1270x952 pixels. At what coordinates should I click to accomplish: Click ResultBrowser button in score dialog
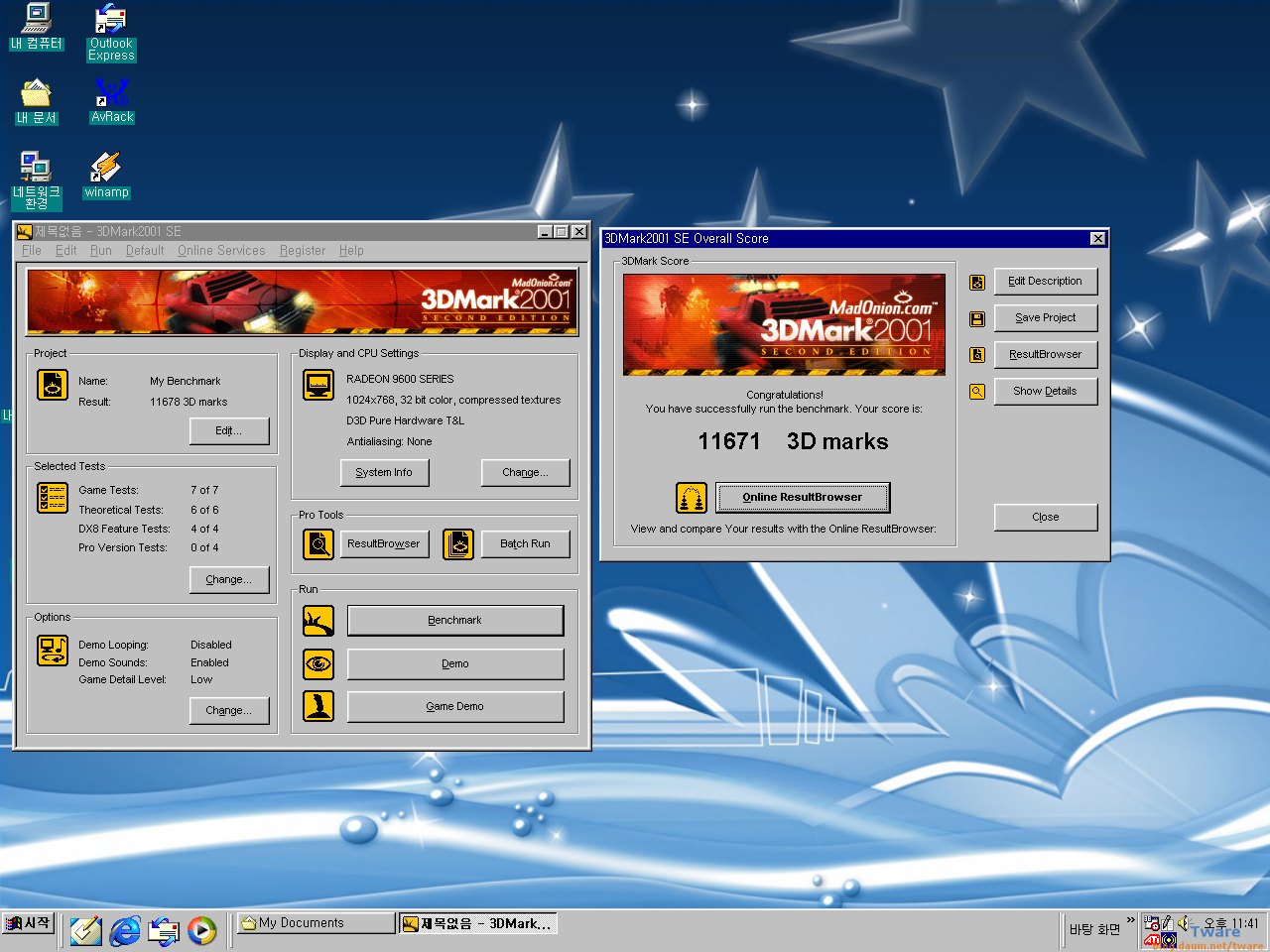1046,355
